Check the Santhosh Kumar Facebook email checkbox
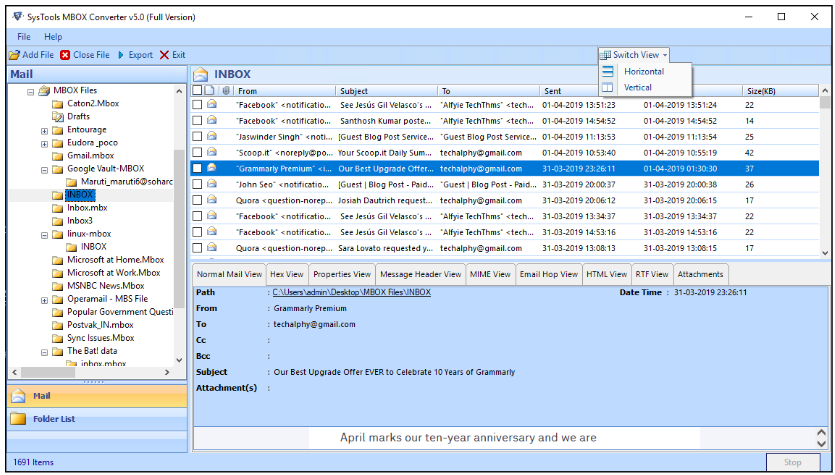 [197, 121]
